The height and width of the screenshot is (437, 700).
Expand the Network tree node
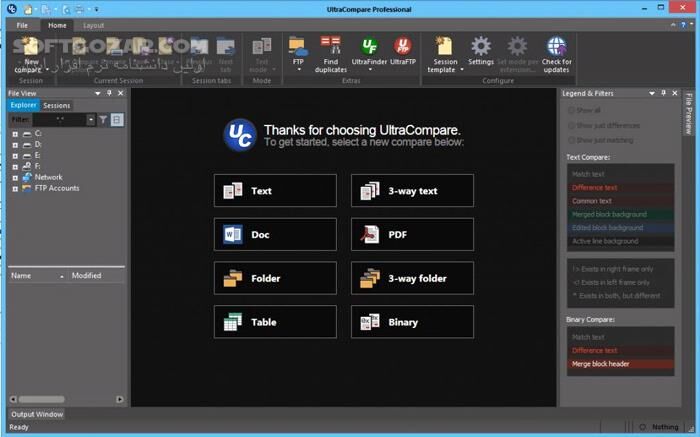coord(15,178)
